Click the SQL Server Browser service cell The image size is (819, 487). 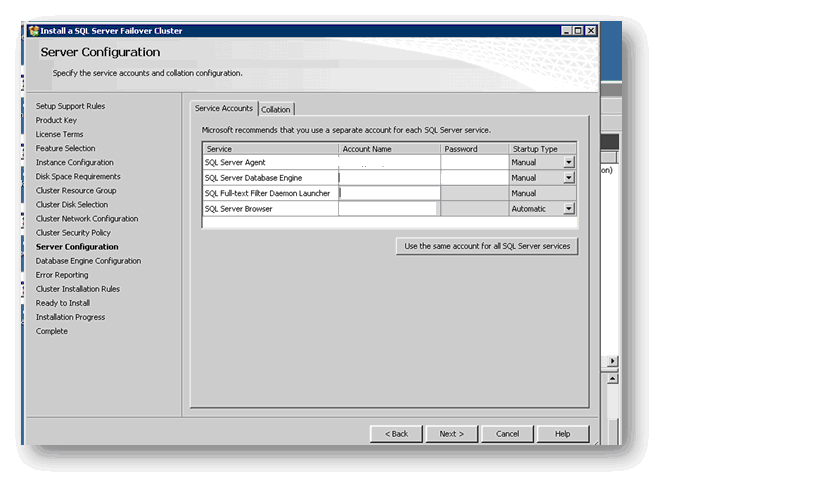point(271,208)
